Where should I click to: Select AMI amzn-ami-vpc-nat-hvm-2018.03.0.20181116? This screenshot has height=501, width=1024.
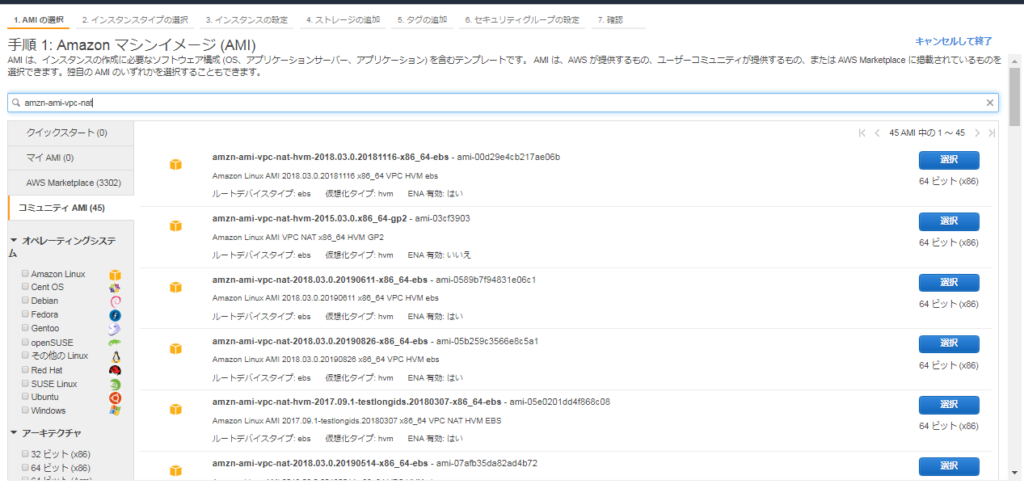coord(948,160)
